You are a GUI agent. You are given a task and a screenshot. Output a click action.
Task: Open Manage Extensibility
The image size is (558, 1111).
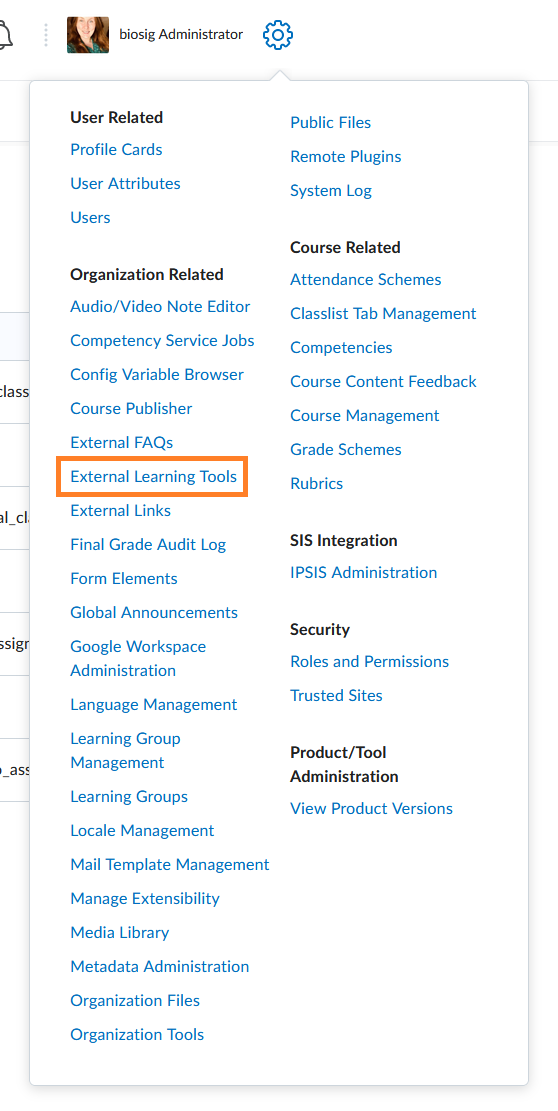pos(145,898)
